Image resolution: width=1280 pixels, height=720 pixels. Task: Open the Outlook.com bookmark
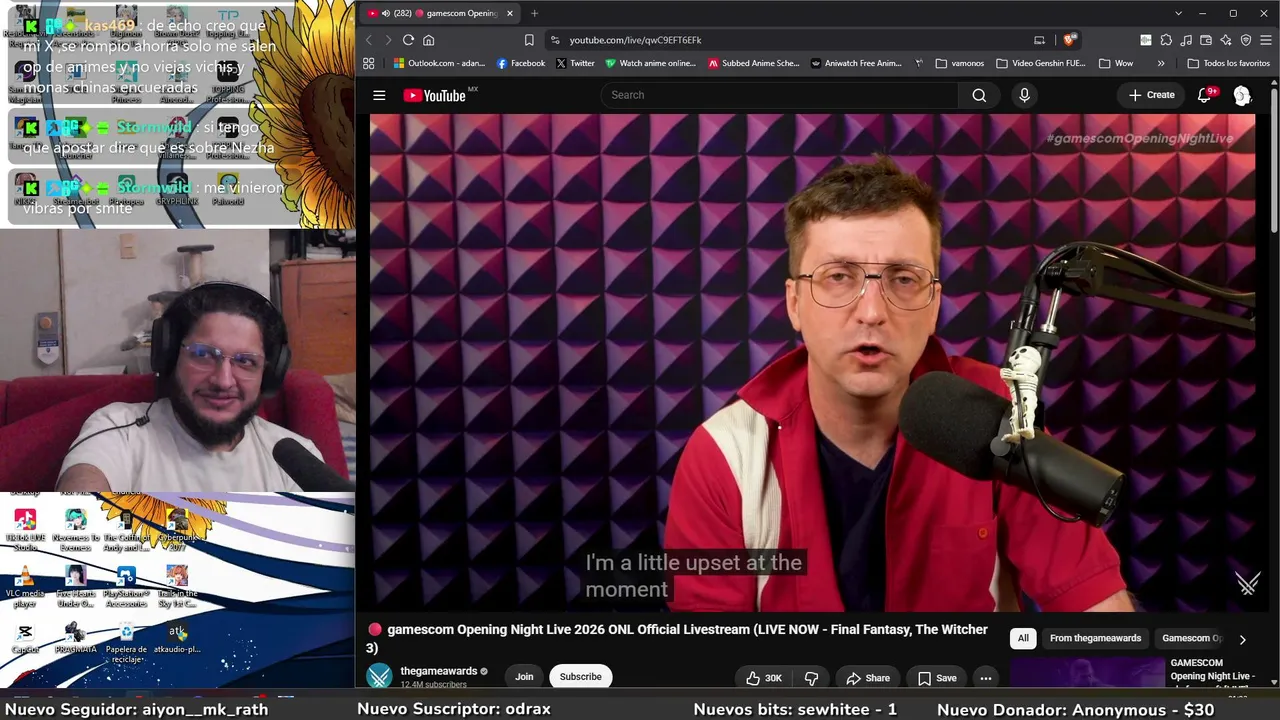[x=439, y=63]
